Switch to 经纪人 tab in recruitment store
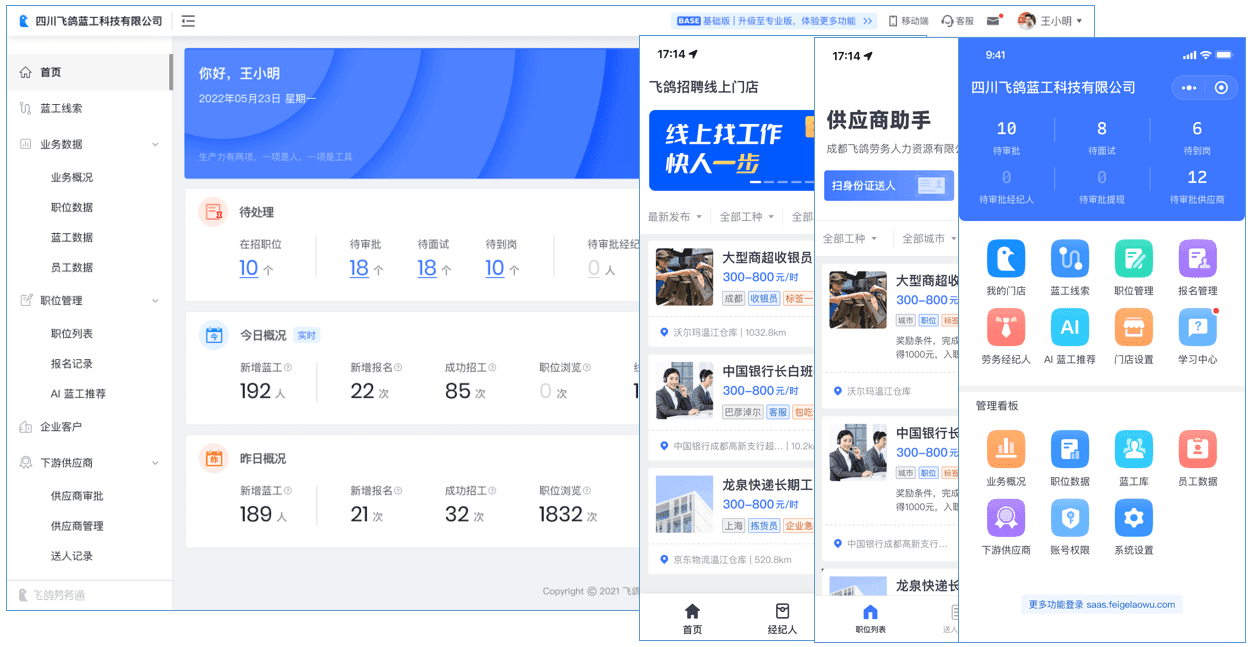Image resolution: width=1252 pixels, height=647 pixels. pos(782,618)
